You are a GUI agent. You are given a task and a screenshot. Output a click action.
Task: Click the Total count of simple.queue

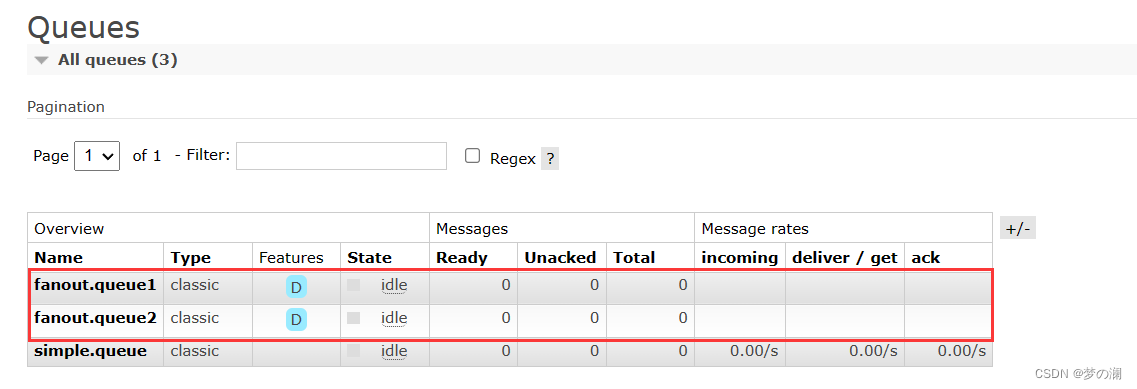(683, 351)
